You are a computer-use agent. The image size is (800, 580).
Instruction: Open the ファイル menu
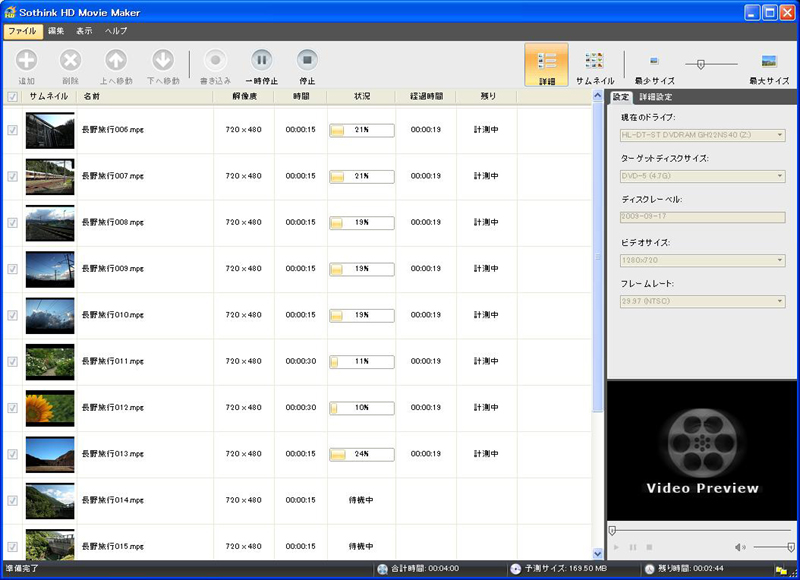(21, 31)
